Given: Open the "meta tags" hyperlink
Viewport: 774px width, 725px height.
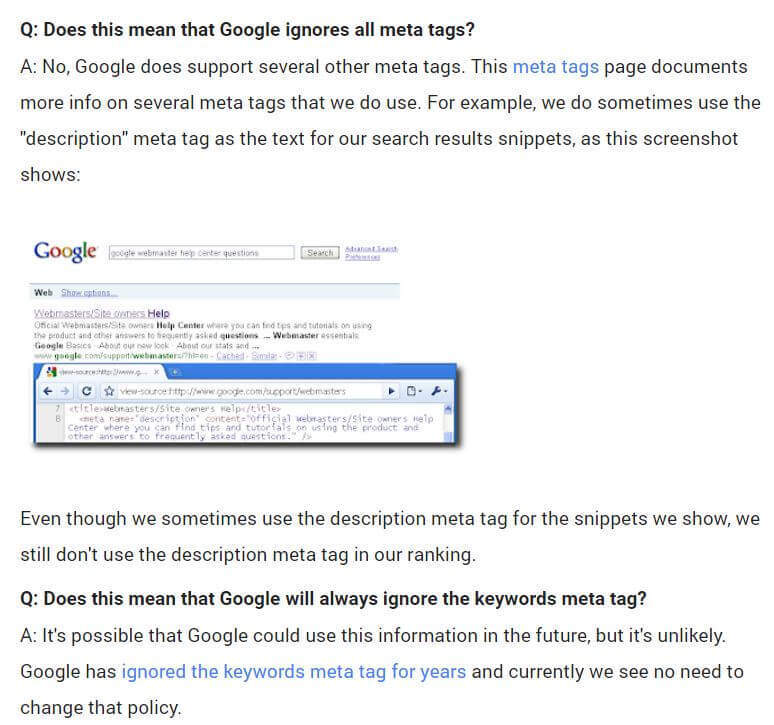Looking at the screenshot, I should coord(555,67).
